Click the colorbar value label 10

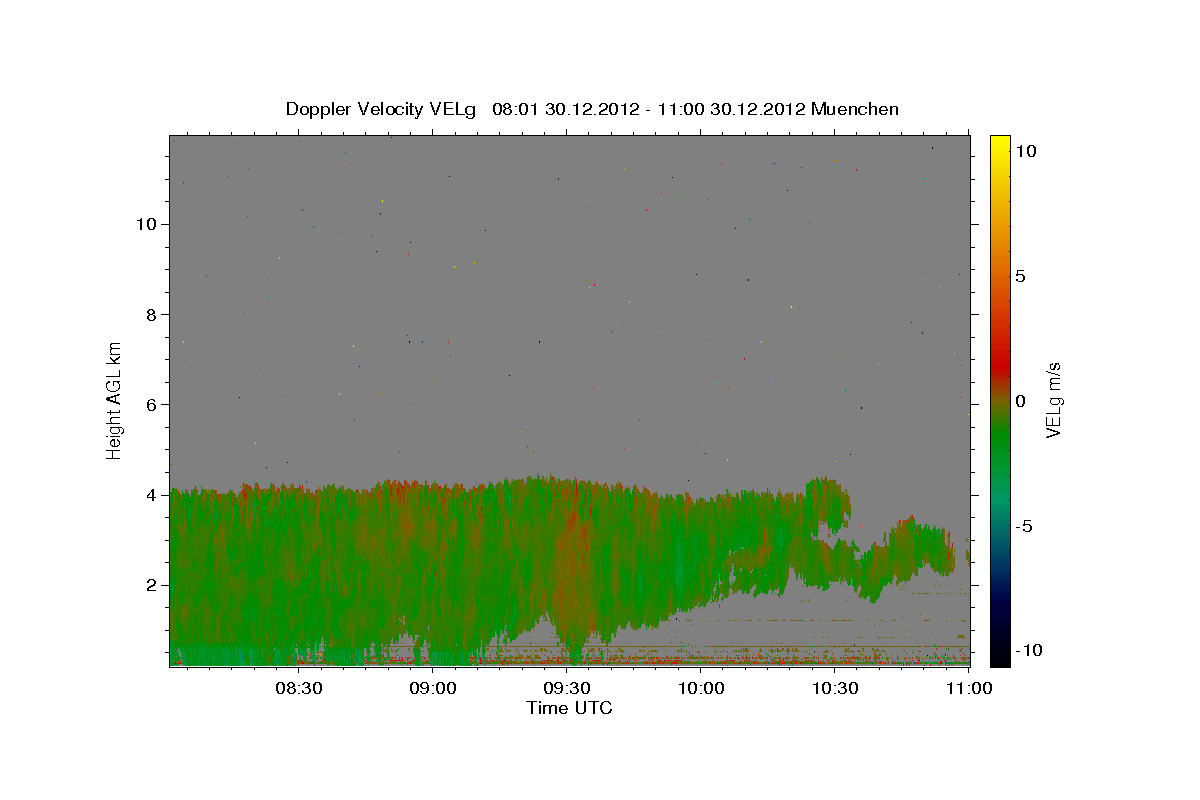point(1025,150)
